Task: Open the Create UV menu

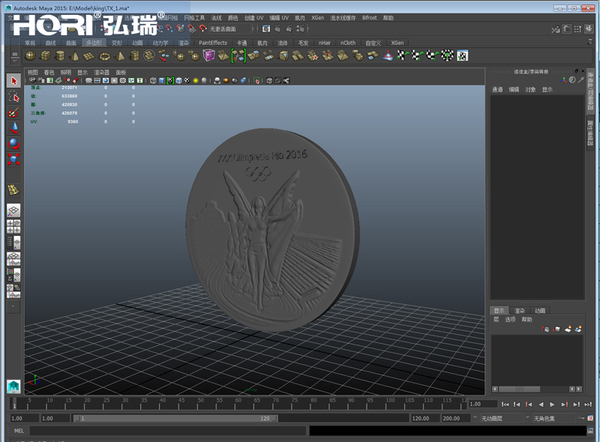Action: tap(254, 18)
